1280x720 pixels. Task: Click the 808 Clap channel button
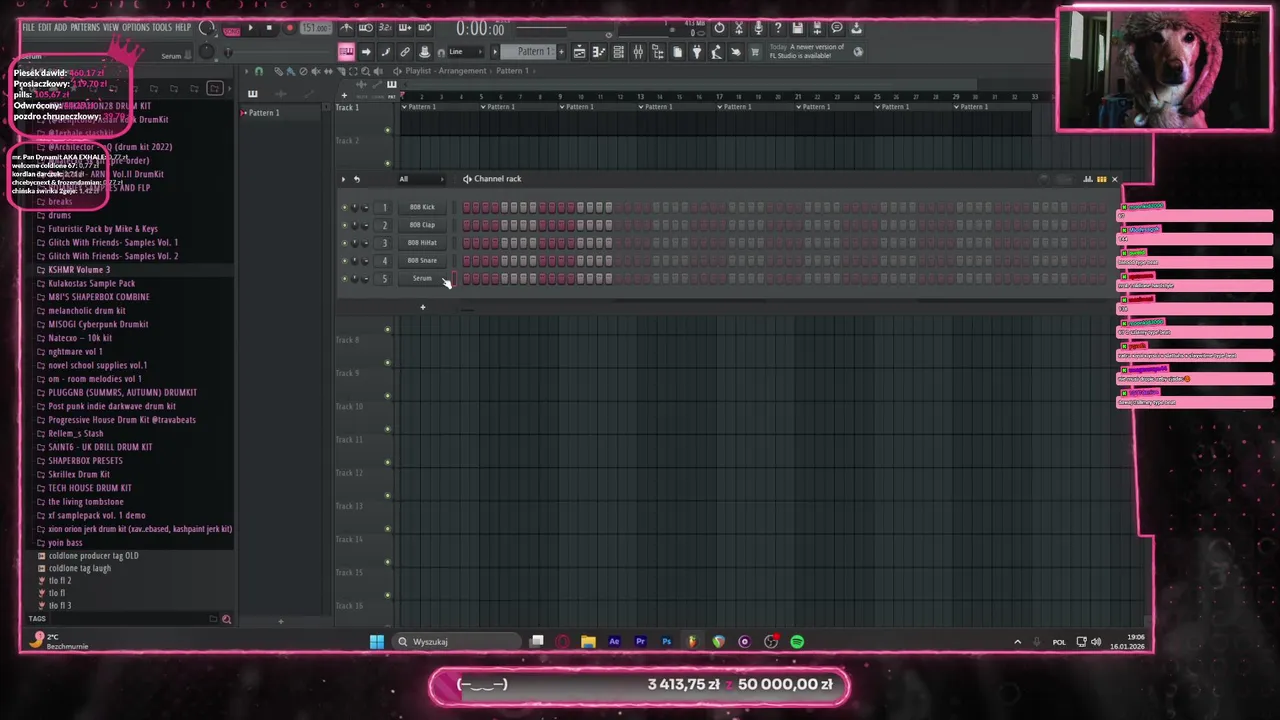point(422,225)
